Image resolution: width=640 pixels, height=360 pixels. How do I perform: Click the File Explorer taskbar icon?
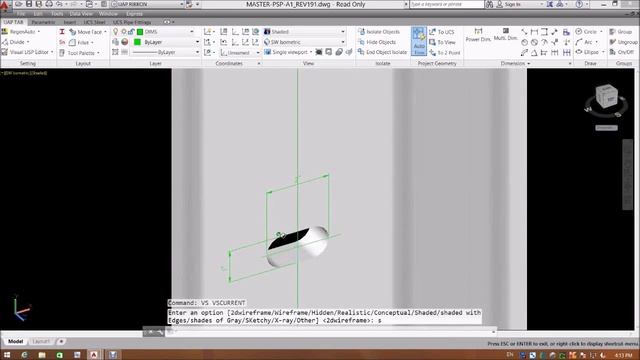click(42, 355)
